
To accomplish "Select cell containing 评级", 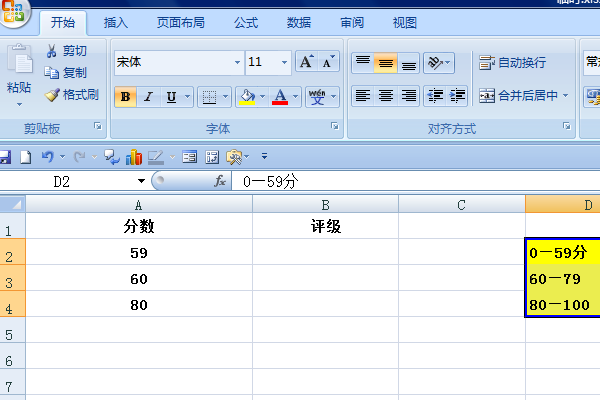I will pyautogui.click(x=325, y=226).
